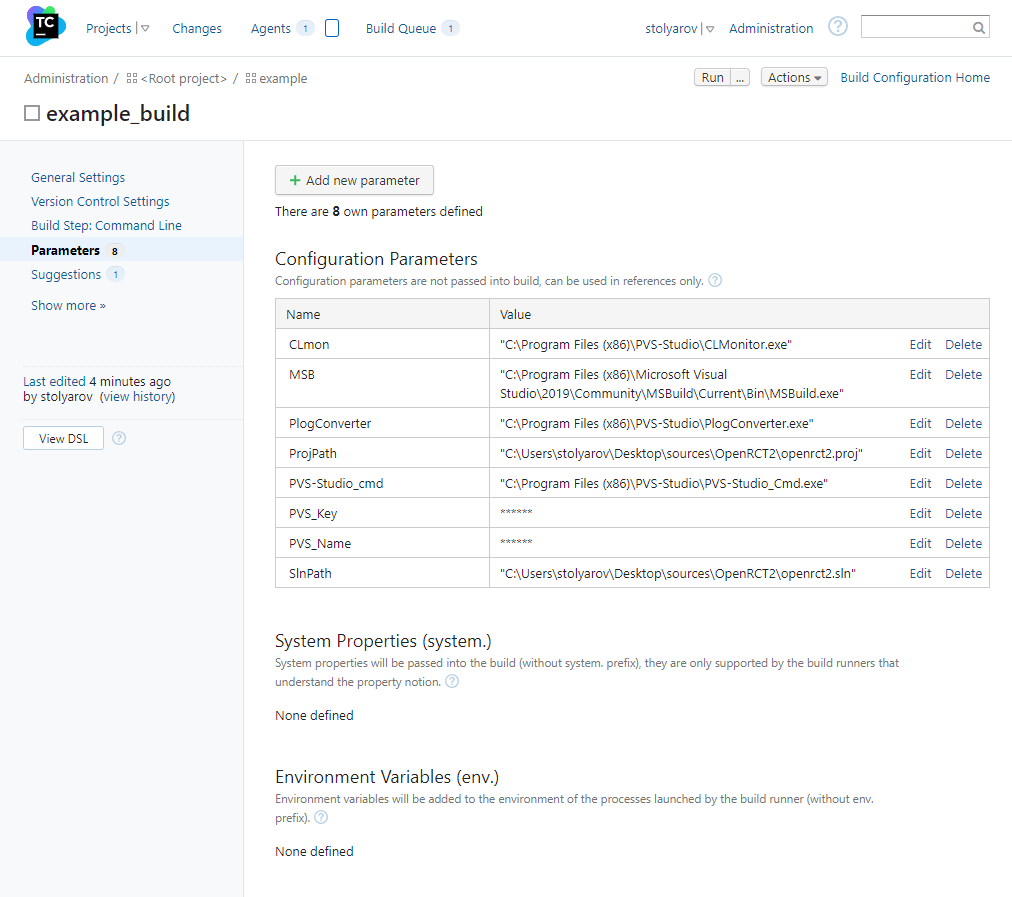The image size is (1012, 897).
Task: Expand the stolyarov user dropdown arrow
Action: pyautogui.click(x=710, y=29)
